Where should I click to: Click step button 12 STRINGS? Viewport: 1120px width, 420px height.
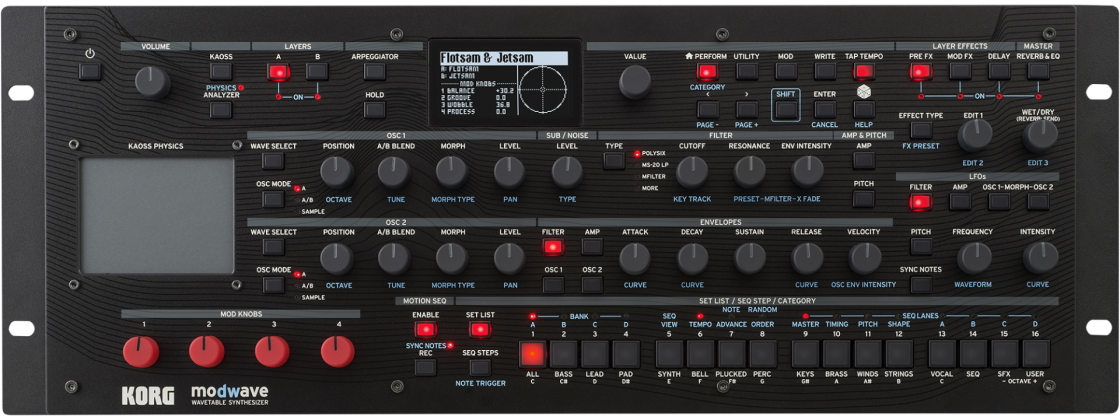(899, 354)
